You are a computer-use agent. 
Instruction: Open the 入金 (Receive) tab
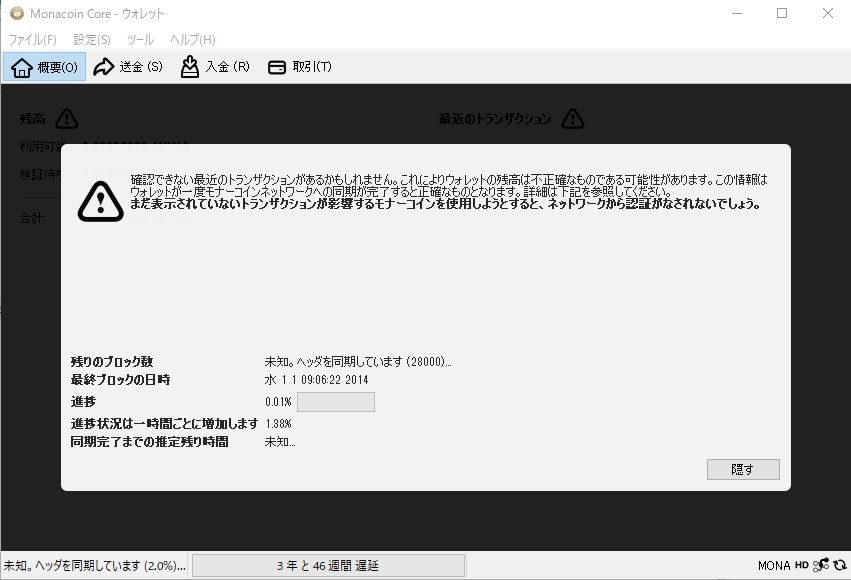(214, 67)
